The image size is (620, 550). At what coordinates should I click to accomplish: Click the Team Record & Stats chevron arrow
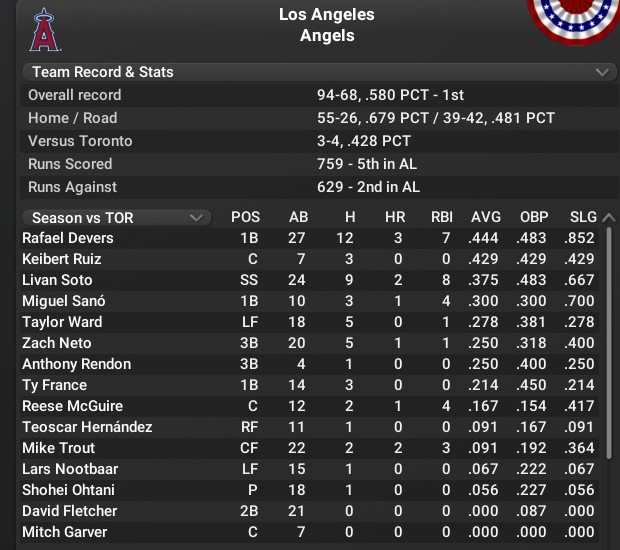pos(601,72)
